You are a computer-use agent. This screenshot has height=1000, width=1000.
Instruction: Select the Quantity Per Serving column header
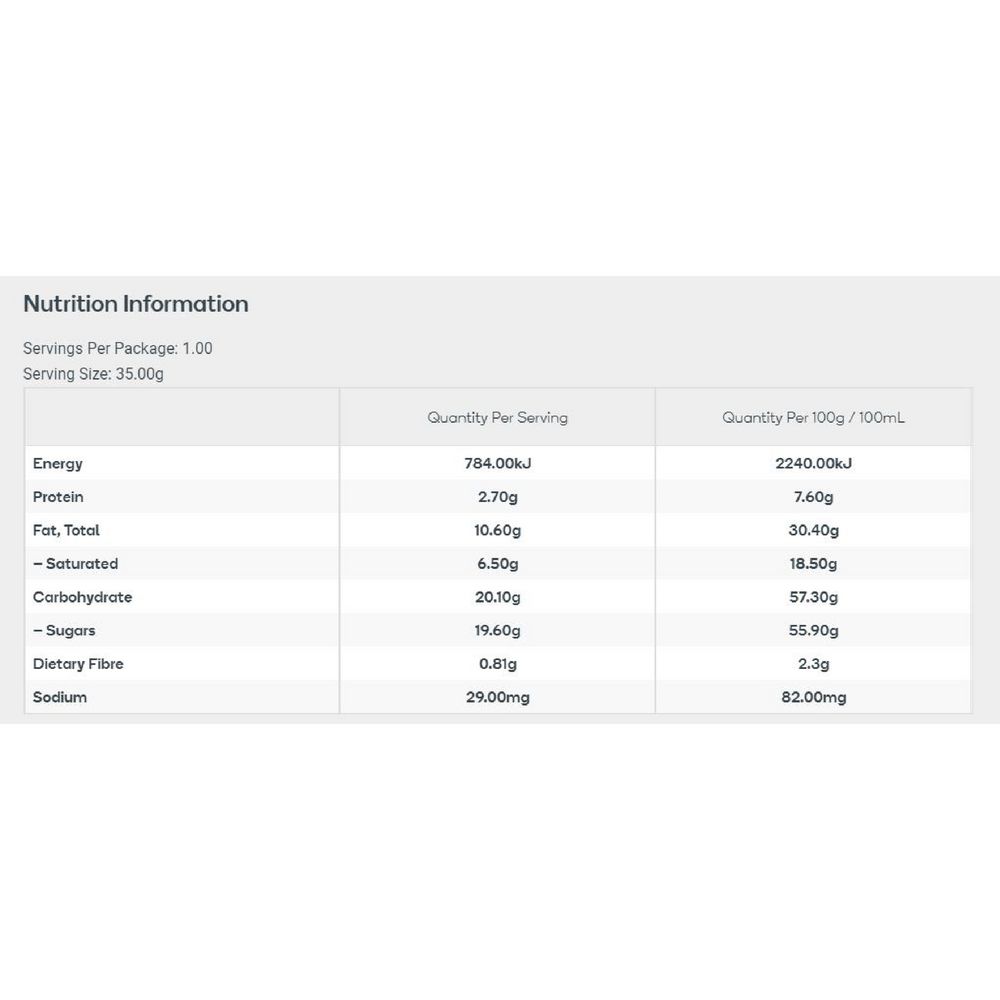[497, 417]
